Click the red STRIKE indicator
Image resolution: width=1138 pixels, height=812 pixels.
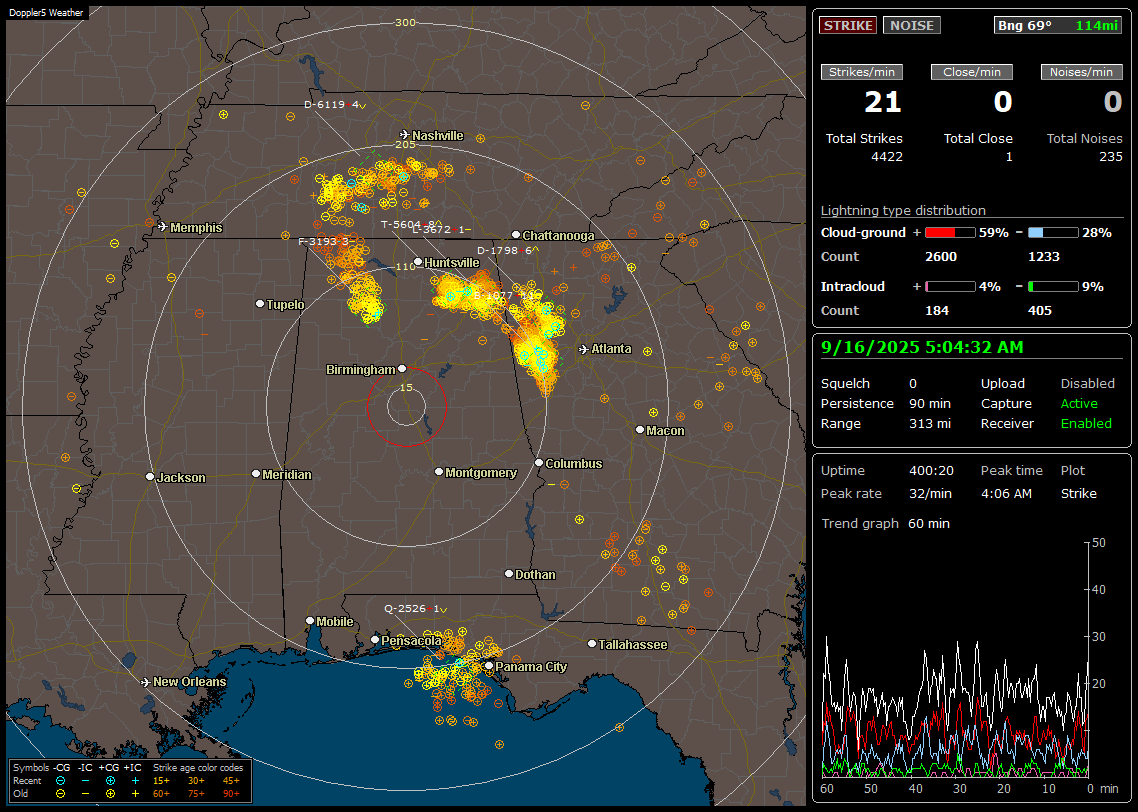[x=848, y=25]
